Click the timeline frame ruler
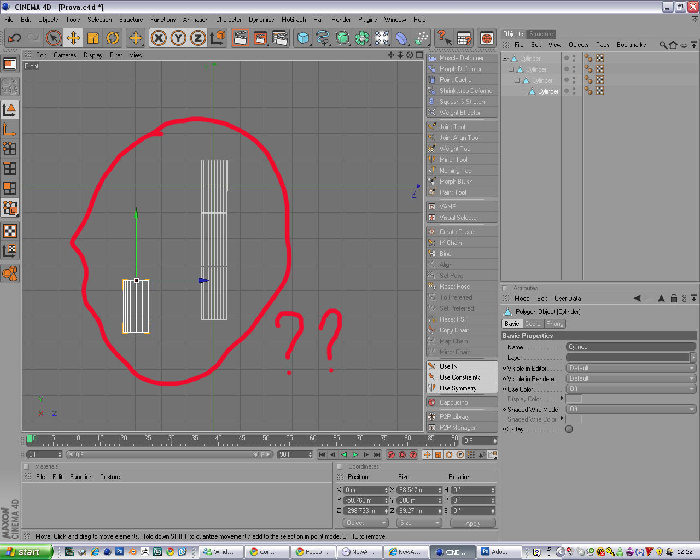700x560 pixels. pos(242,441)
